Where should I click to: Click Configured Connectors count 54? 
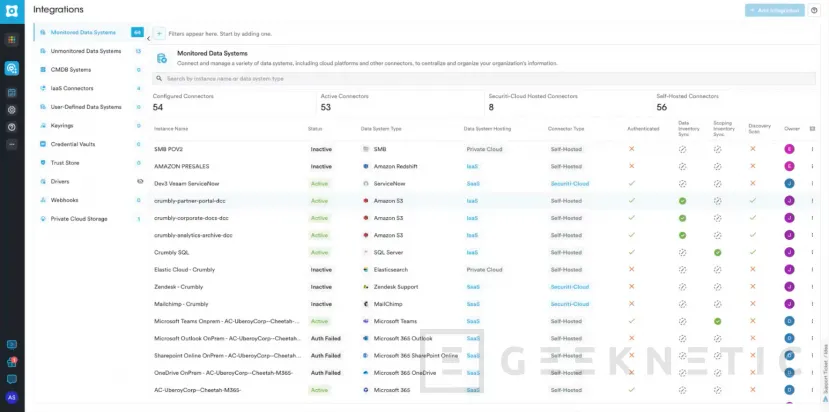pyautogui.click(x=158, y=107)
